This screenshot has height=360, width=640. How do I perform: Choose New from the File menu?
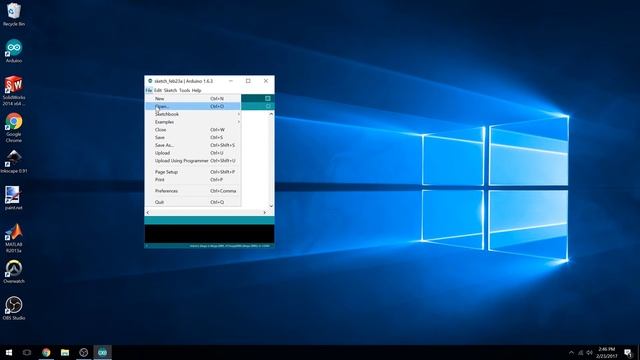coord(193,98)
